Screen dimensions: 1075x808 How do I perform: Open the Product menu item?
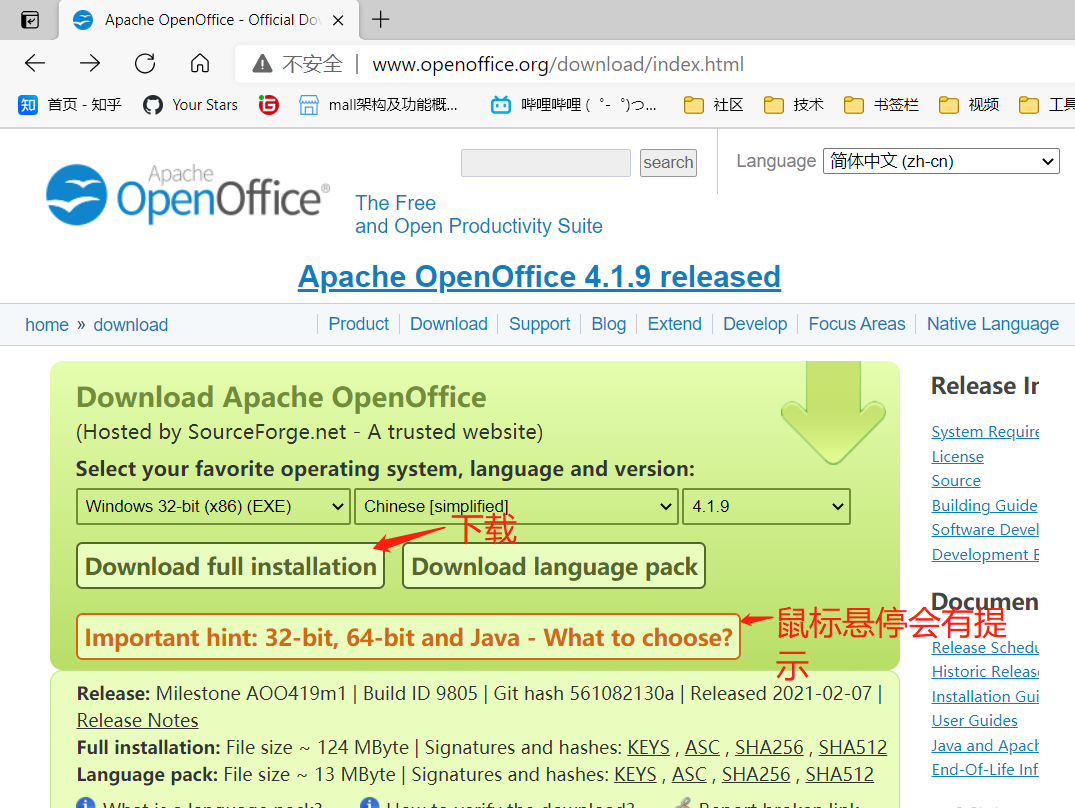pos(358,324)
